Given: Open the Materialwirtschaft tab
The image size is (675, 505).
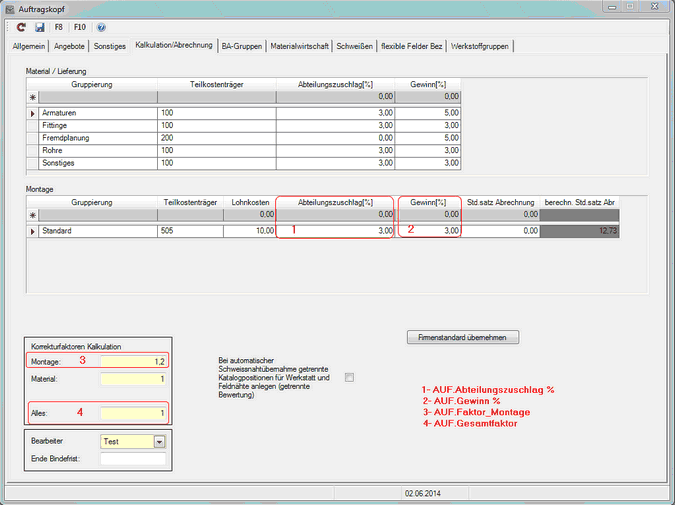Looking at the screenshot, I should 301,46.
